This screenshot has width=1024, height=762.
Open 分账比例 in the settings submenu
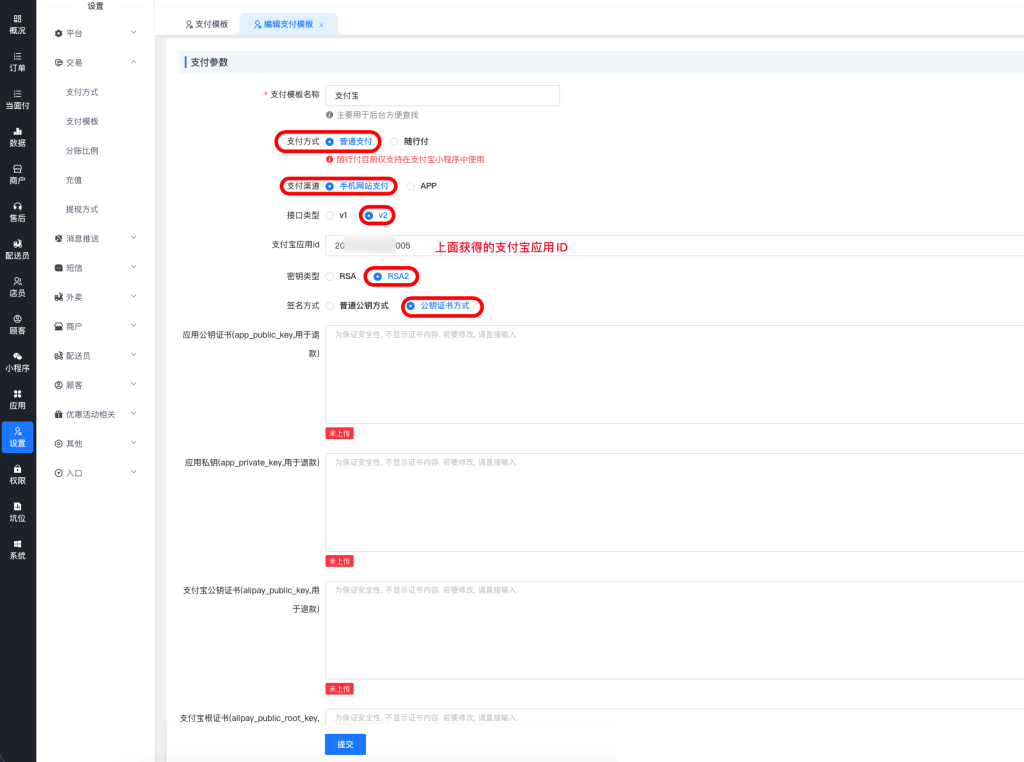tap(82, 151)
